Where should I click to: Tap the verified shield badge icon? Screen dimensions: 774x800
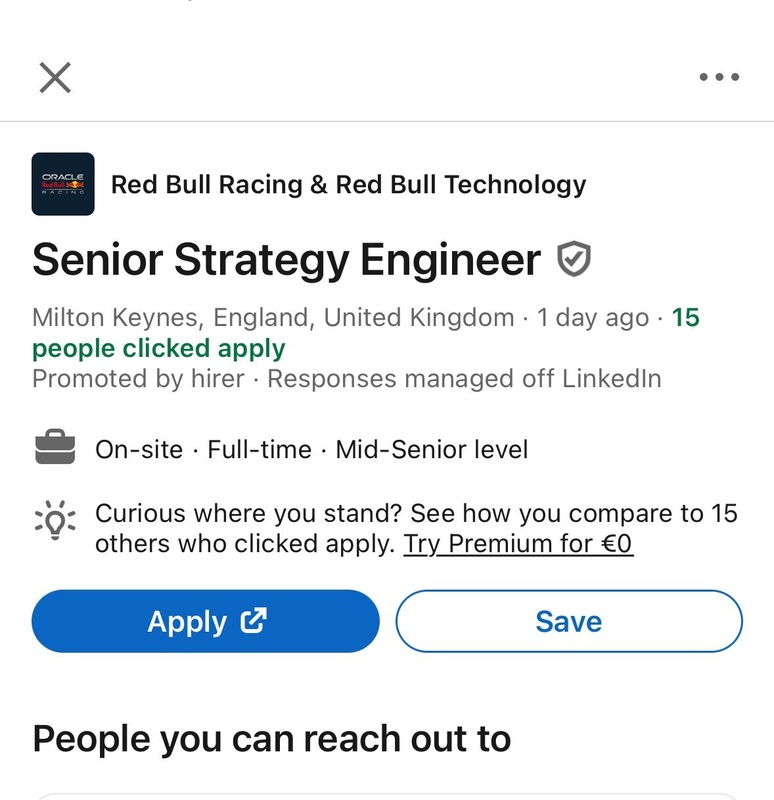click(573, 259)
